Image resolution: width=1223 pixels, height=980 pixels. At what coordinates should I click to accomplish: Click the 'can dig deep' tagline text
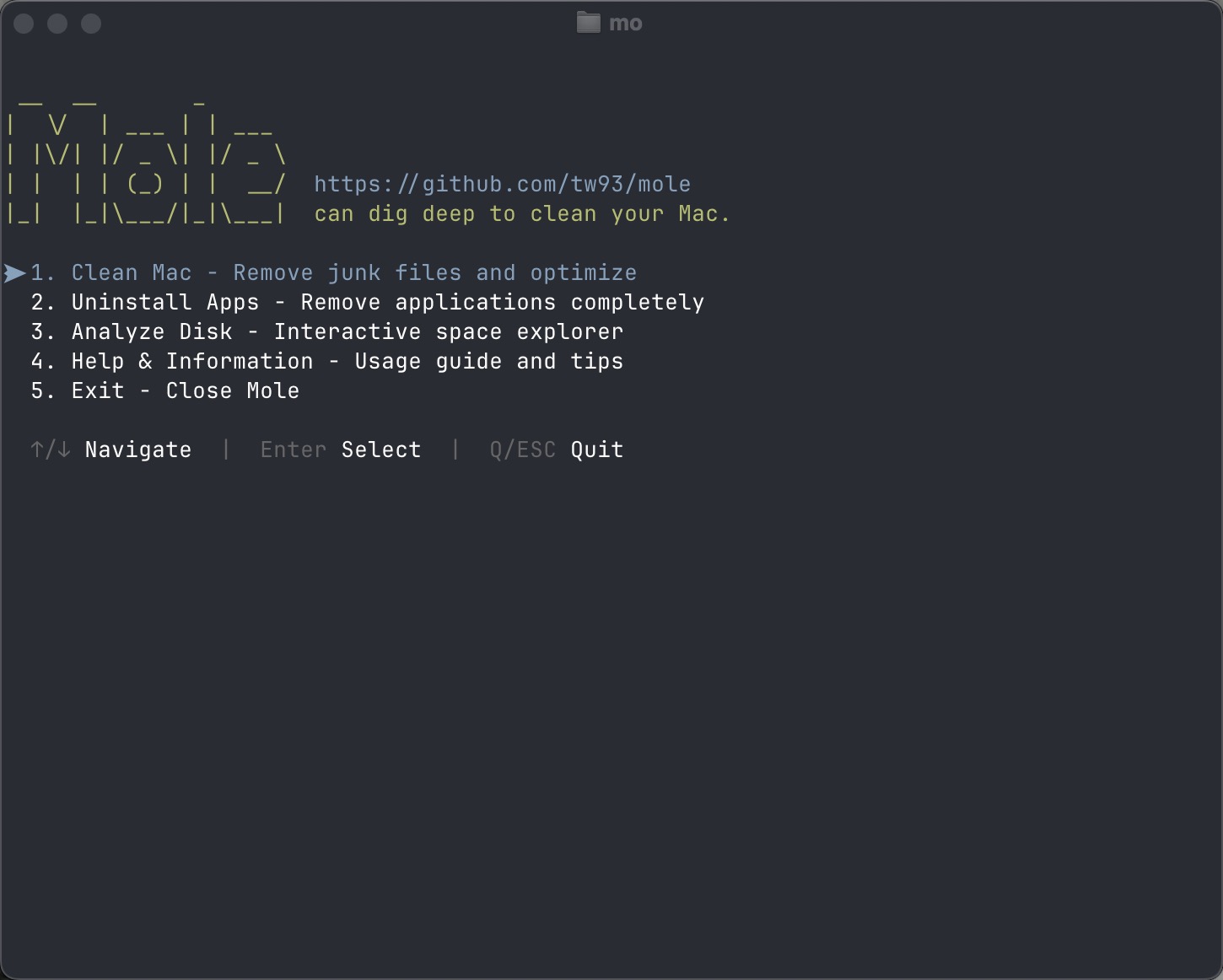522,214
